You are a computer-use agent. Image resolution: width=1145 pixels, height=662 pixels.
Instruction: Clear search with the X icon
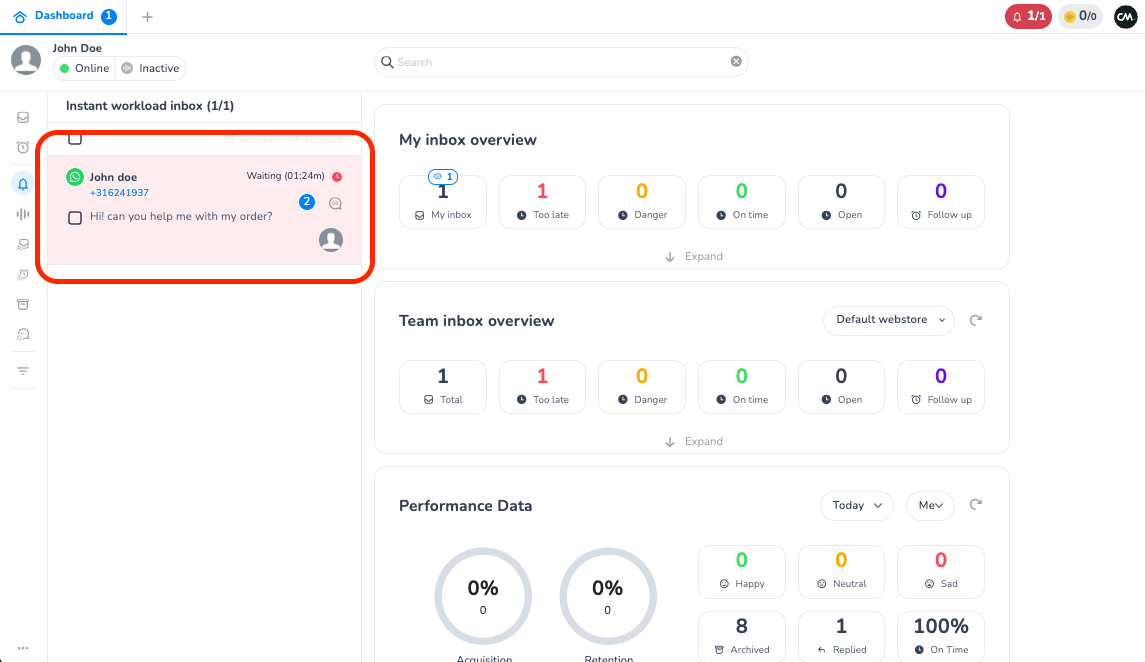(x=736, y=62)
